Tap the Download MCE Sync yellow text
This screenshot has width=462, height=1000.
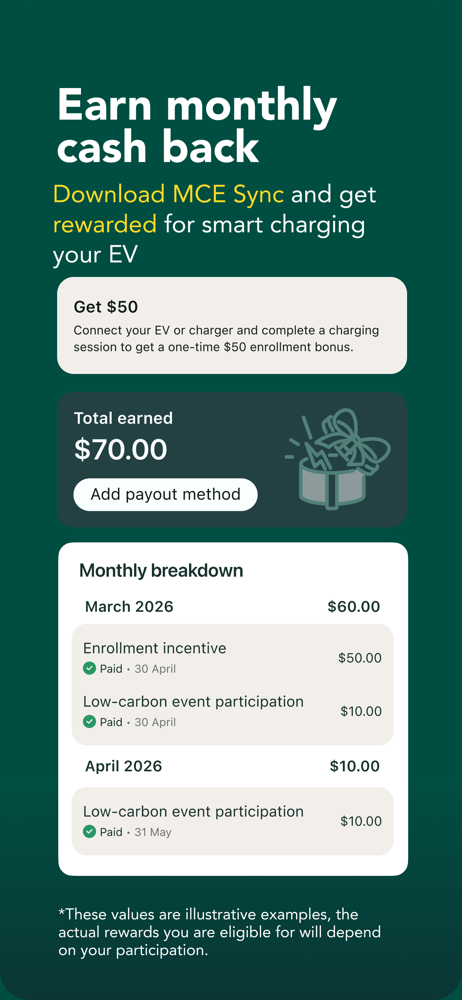point(169,195)
